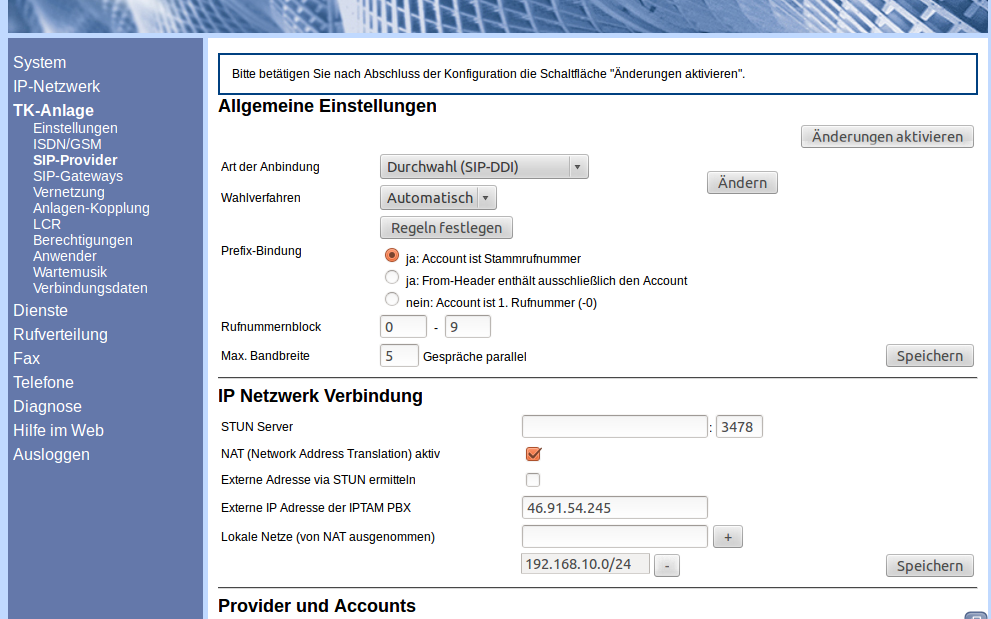The image size is (991, 619).
Task: Navigate to Rufverteilung in sidebar
Action: tap(60, 334)
